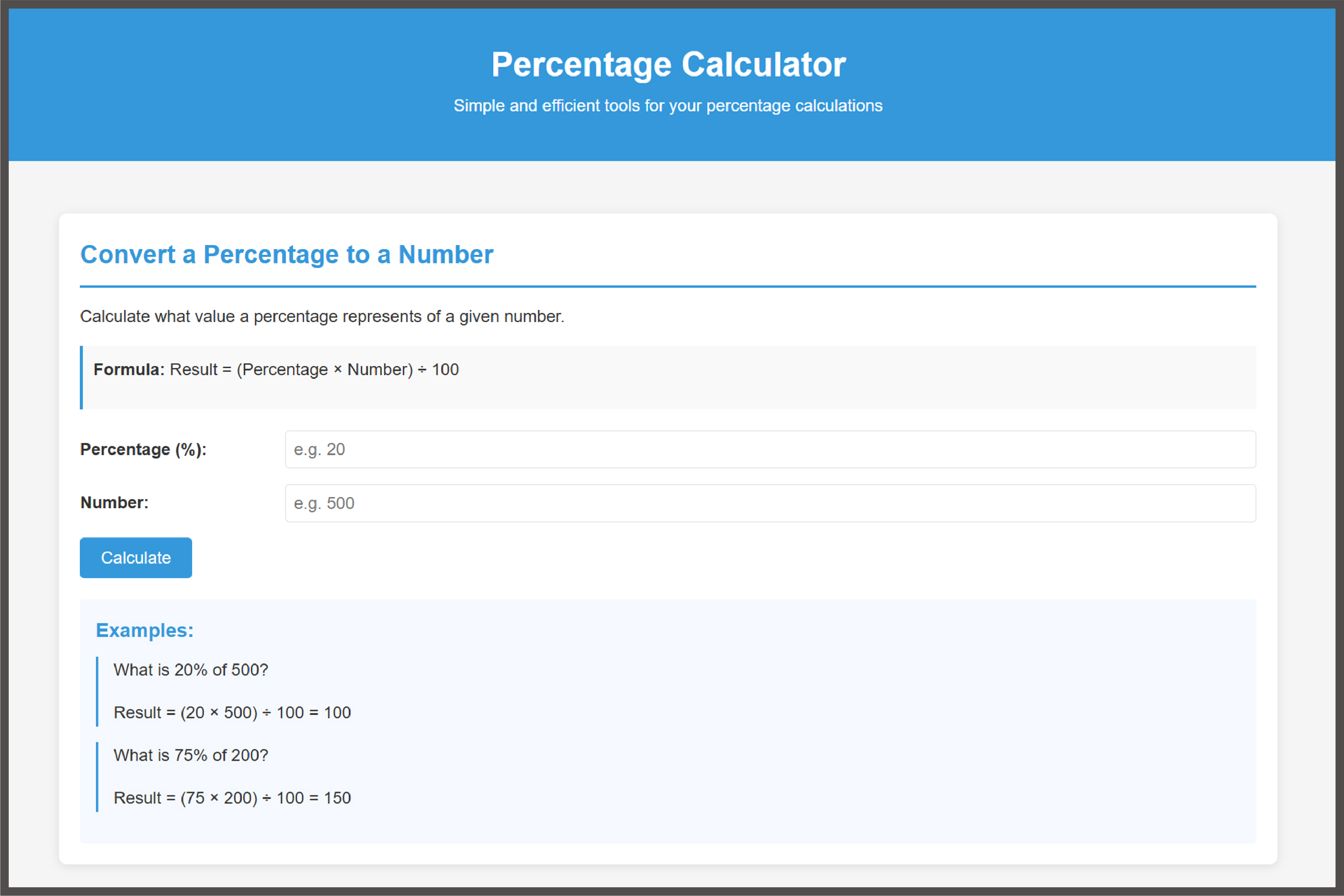Image resolution: width=1344 pixels, height=896 pixels.
Task: Focus the Number input field
Action: point(770,503)
